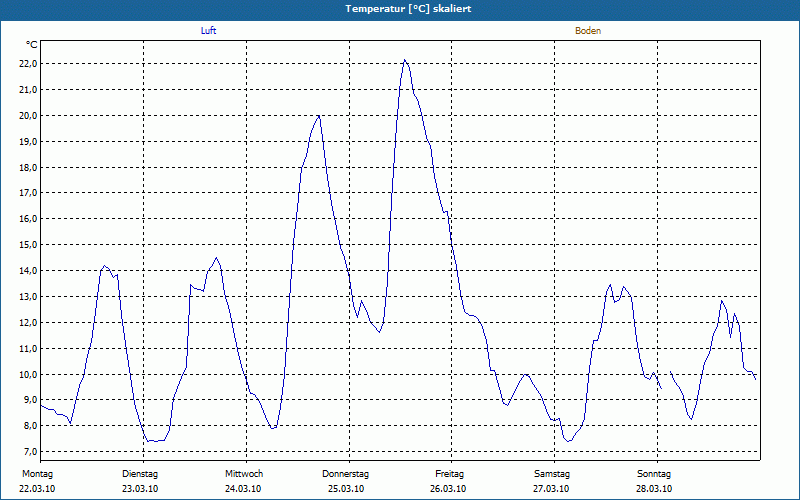
Task: Click the 22°C peak on Thursday's curve
Action: [x=405, y=60]
